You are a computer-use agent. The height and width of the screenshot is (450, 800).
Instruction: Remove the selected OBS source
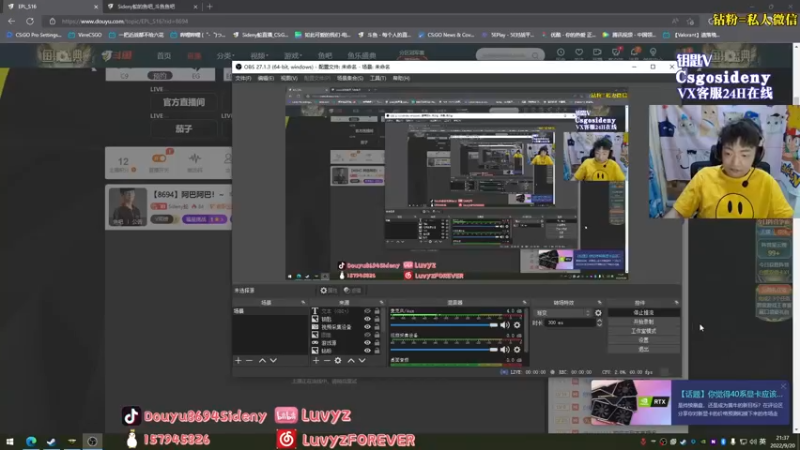(327, 360)
